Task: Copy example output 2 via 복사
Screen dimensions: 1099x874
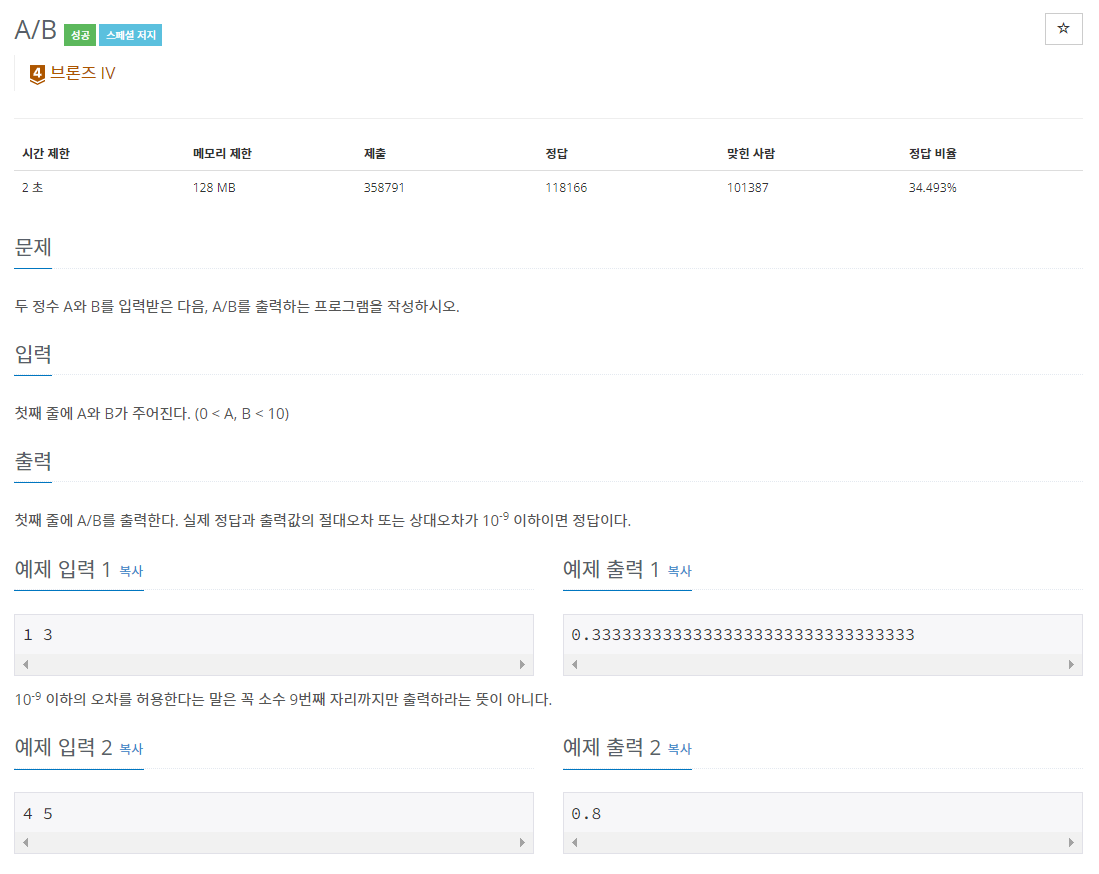Action: click(x=679, y=749)
